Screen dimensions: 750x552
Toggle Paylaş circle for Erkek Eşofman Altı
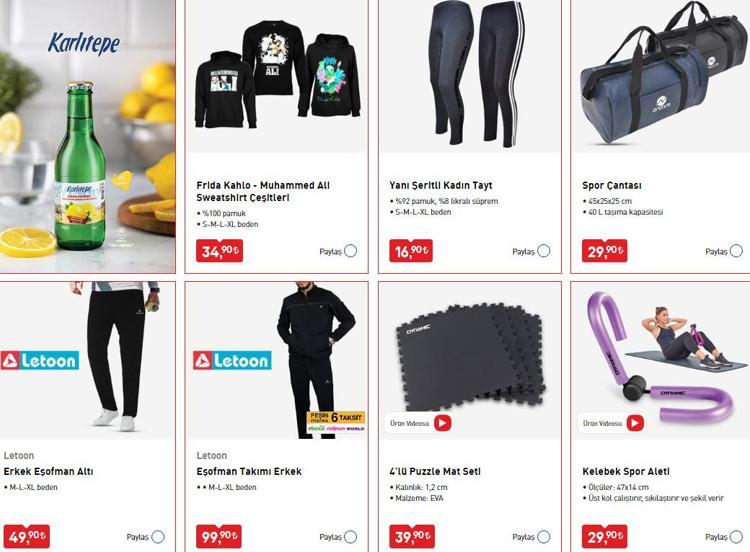(x=158, y=537)
